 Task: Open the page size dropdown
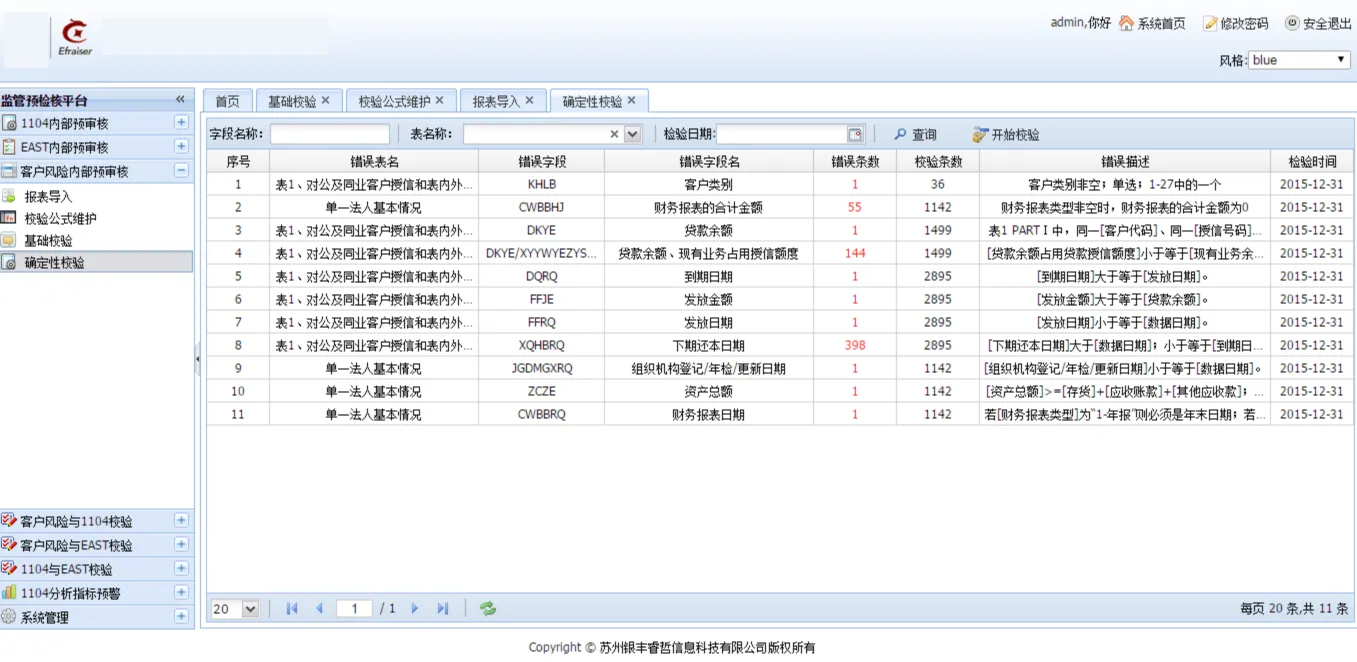[250, 608]
